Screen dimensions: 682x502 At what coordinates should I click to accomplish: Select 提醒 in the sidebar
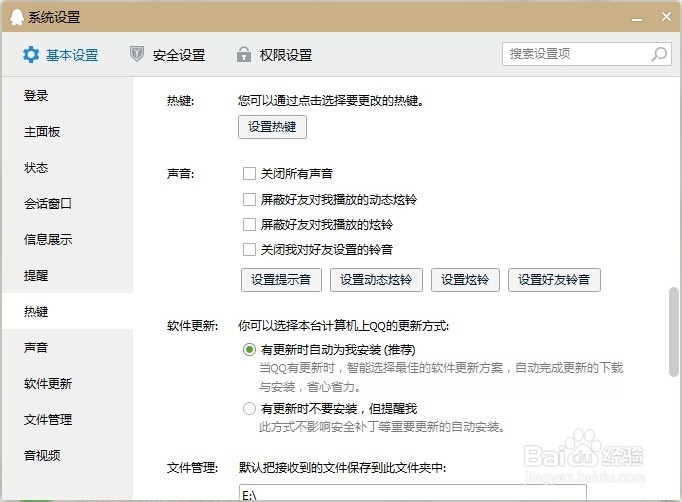tap(67, 275)
